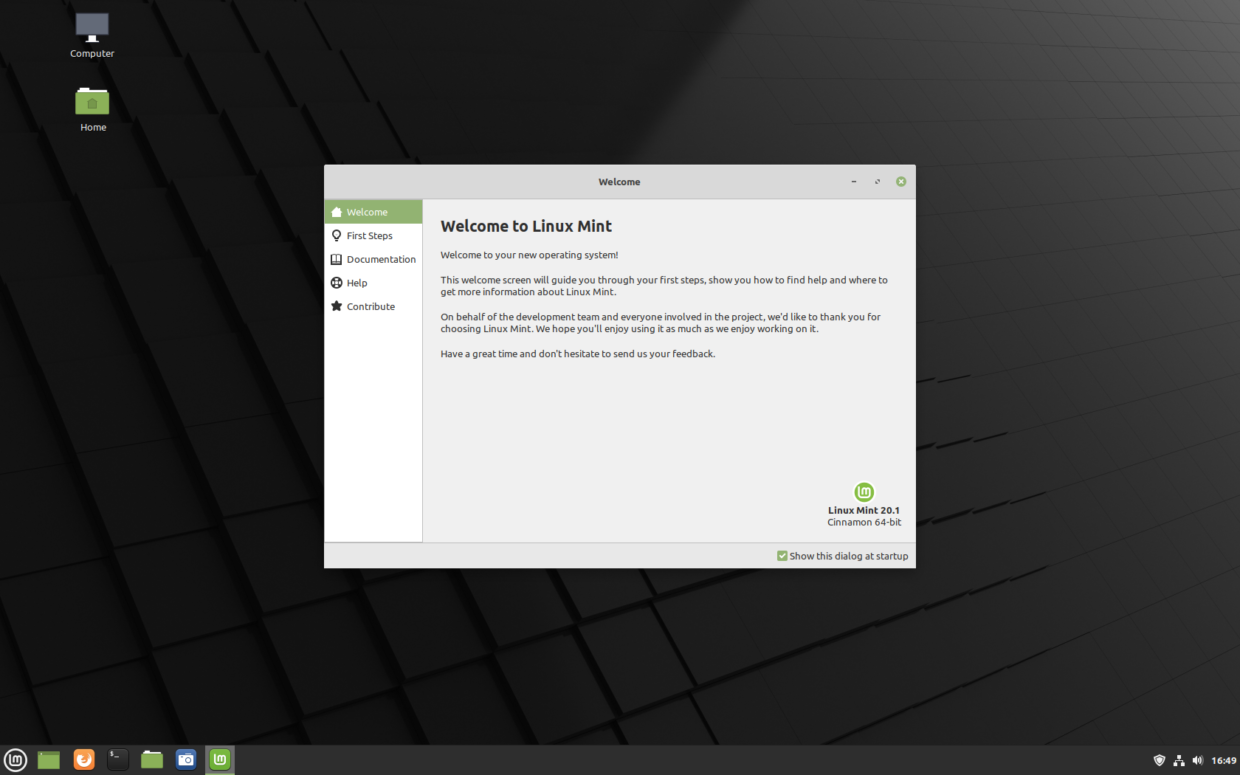The height and width of the screenshot is (775, 1240).
Task: Click the Linux Mint 20.1 version text
Action: click(x=864, y=510)
